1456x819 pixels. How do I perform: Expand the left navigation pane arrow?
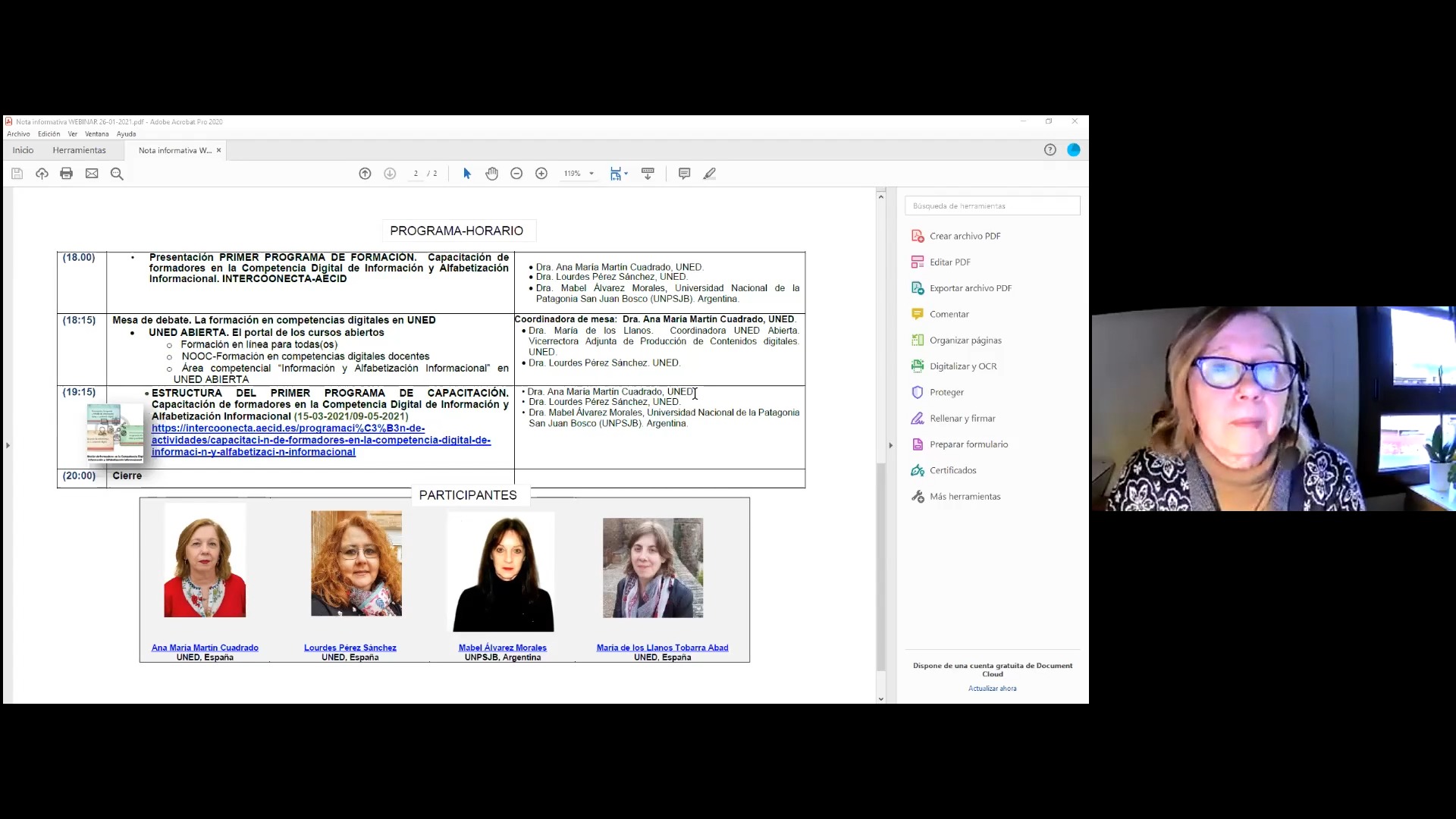pyautogui.click(x=8, y=445)
